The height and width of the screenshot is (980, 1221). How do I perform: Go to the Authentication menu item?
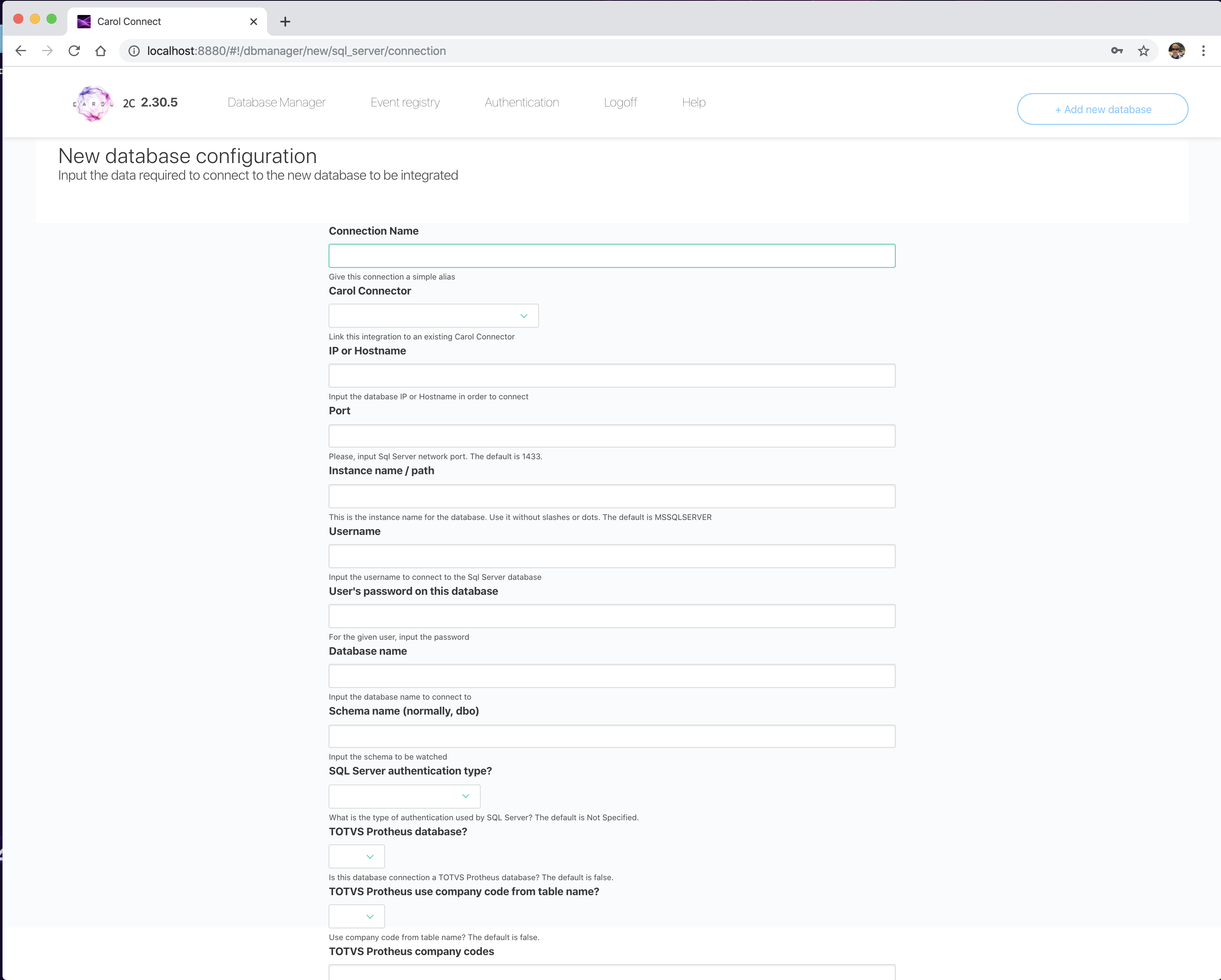click(522, 102)
